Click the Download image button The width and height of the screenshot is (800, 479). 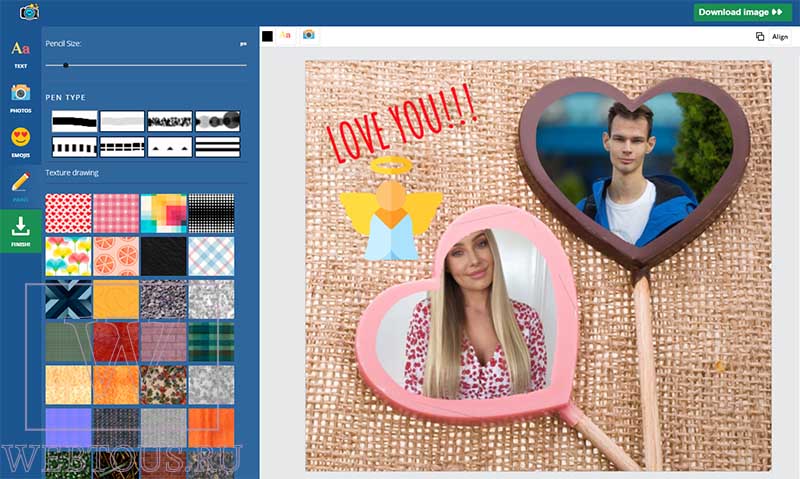click(x=742, y=12)
